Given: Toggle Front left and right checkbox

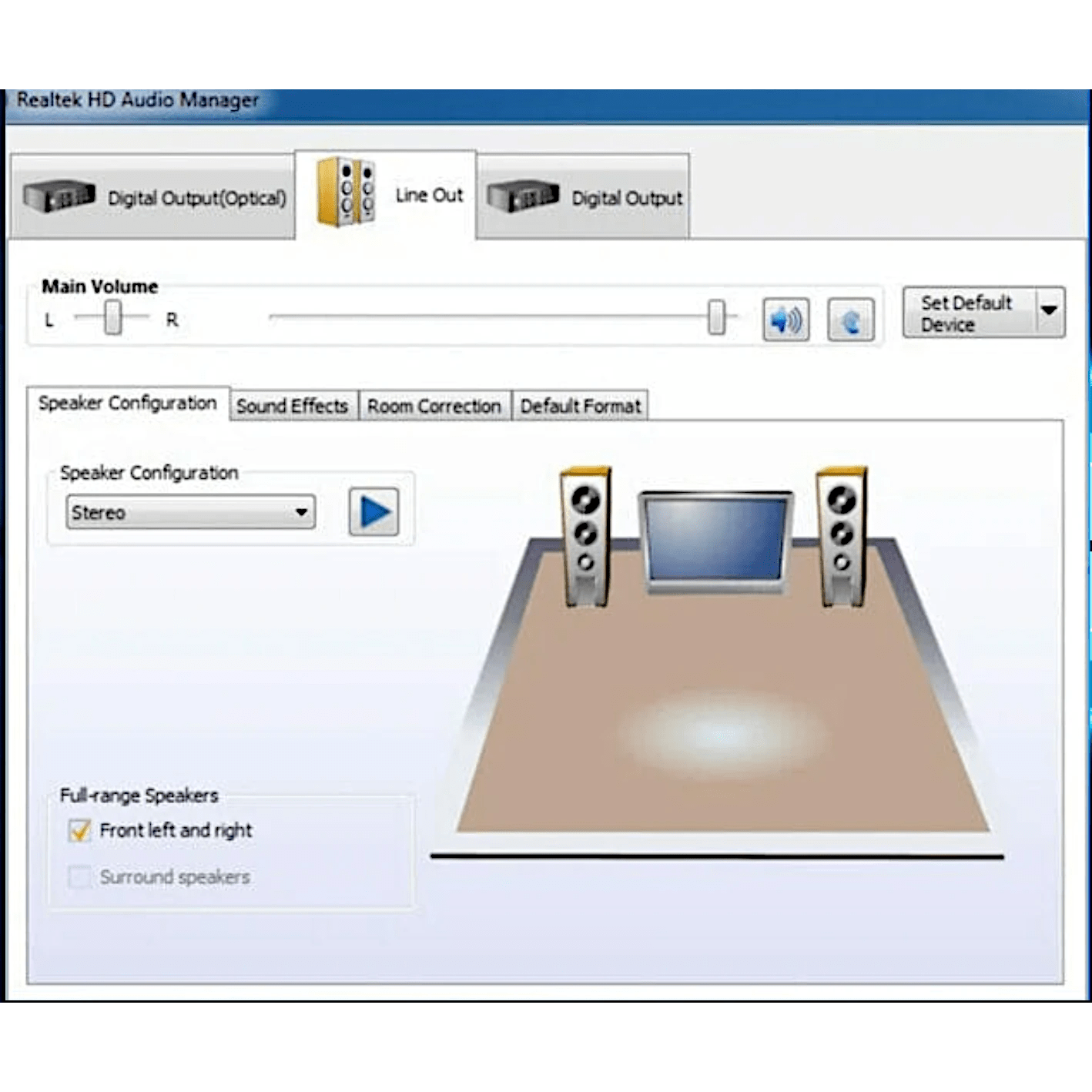Looking at the screenshot, I should pyautogui.click(x=79, y=831).
